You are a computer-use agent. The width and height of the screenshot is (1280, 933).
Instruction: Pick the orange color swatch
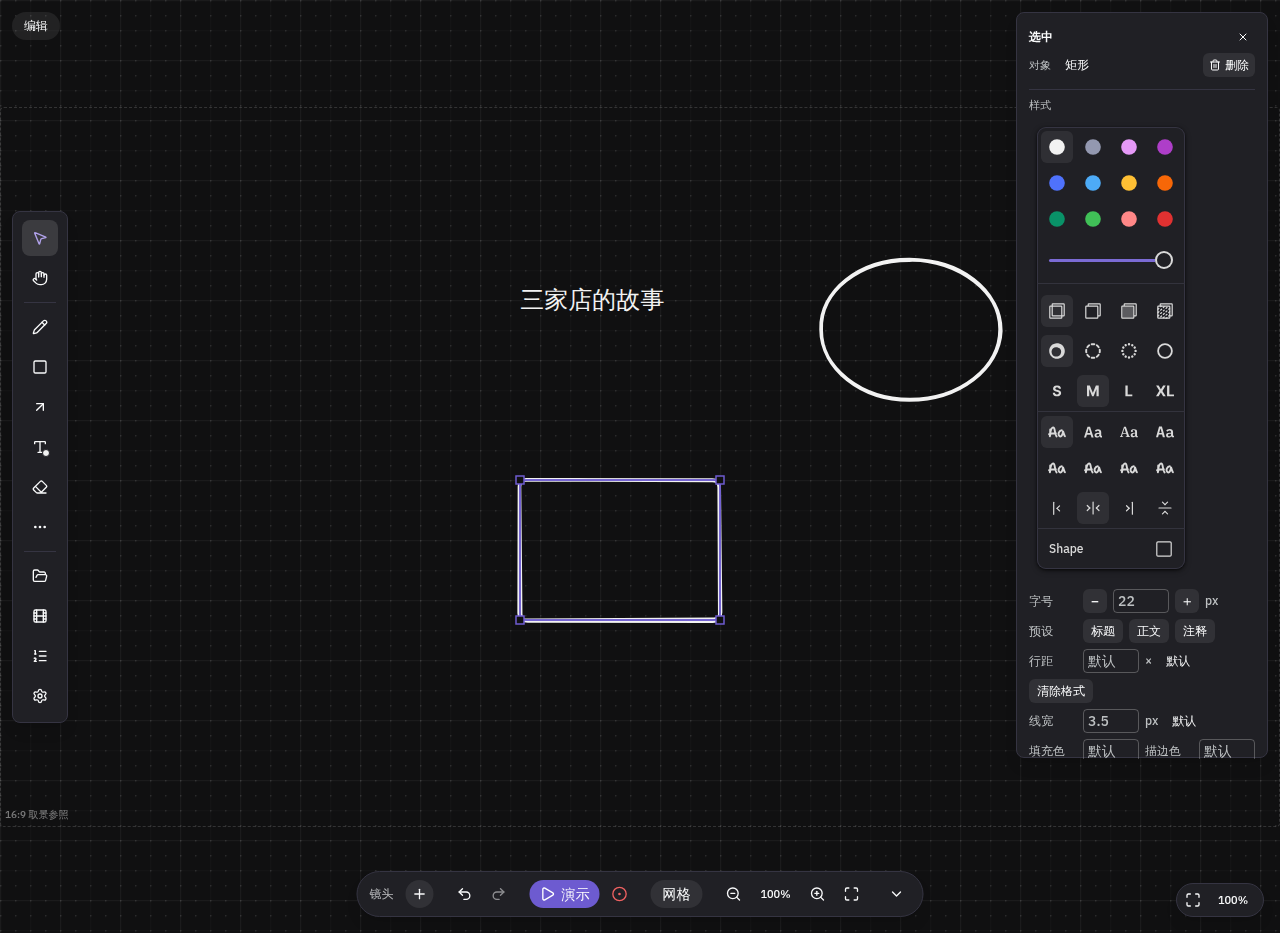(1165, 183)
